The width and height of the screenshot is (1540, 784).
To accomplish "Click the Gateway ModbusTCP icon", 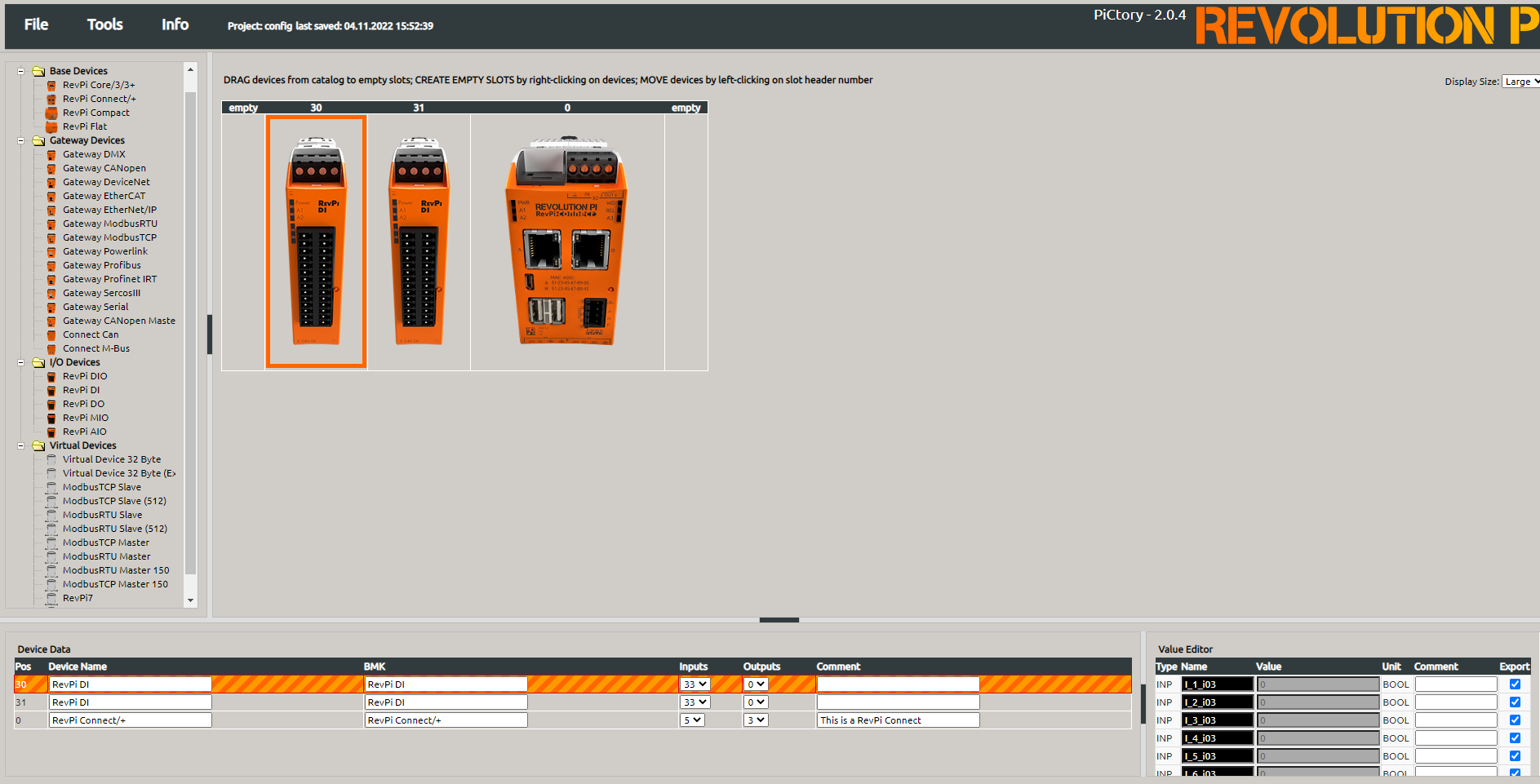I will pos(51,237).
